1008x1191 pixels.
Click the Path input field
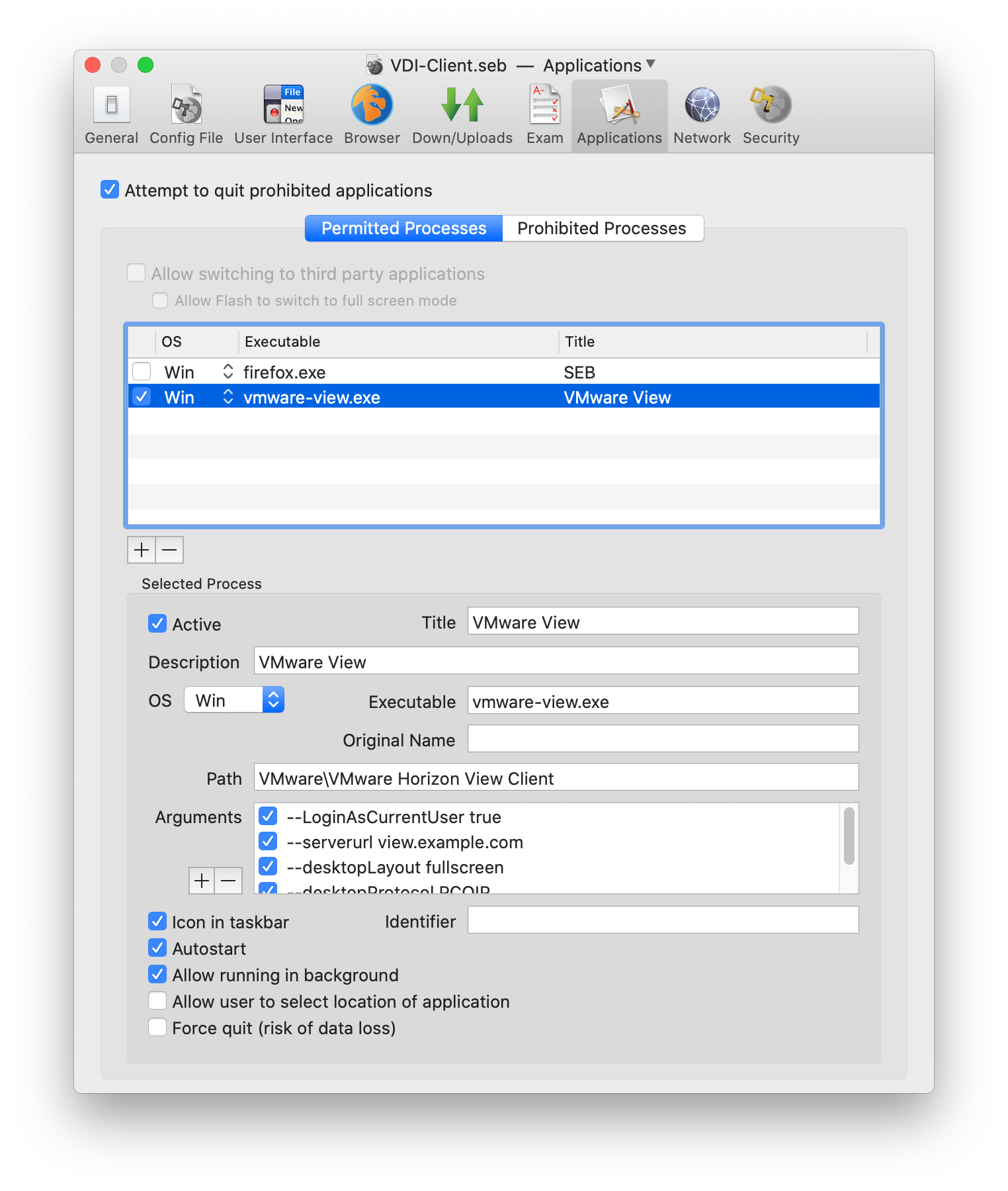556,777
